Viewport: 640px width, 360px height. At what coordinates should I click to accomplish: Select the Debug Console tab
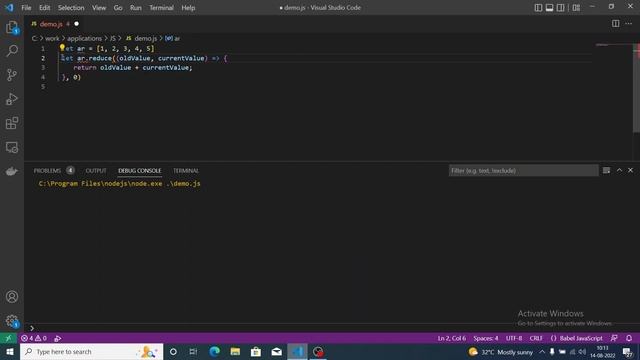tap(140, 171)
